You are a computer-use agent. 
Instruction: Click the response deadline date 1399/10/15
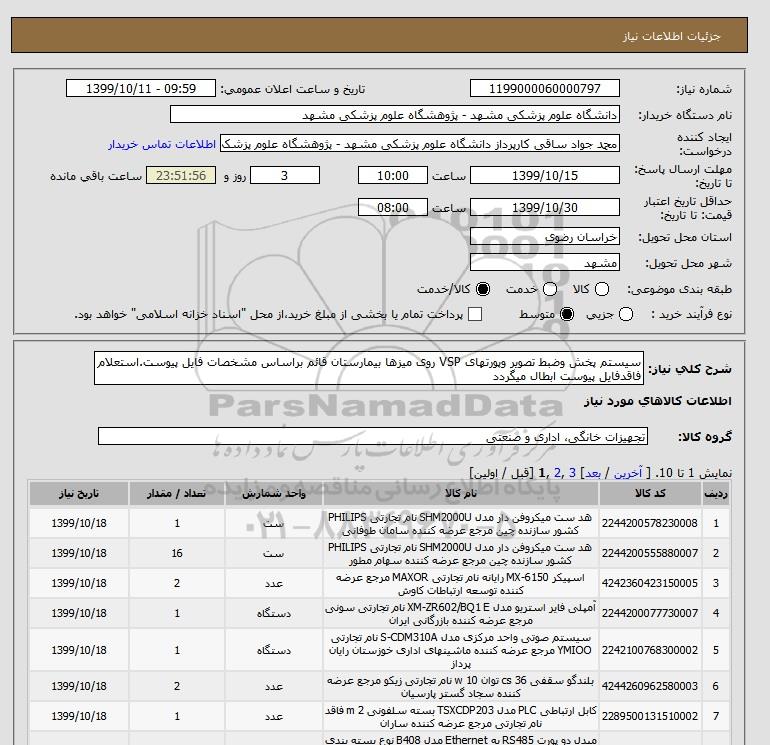click(545, 175)
